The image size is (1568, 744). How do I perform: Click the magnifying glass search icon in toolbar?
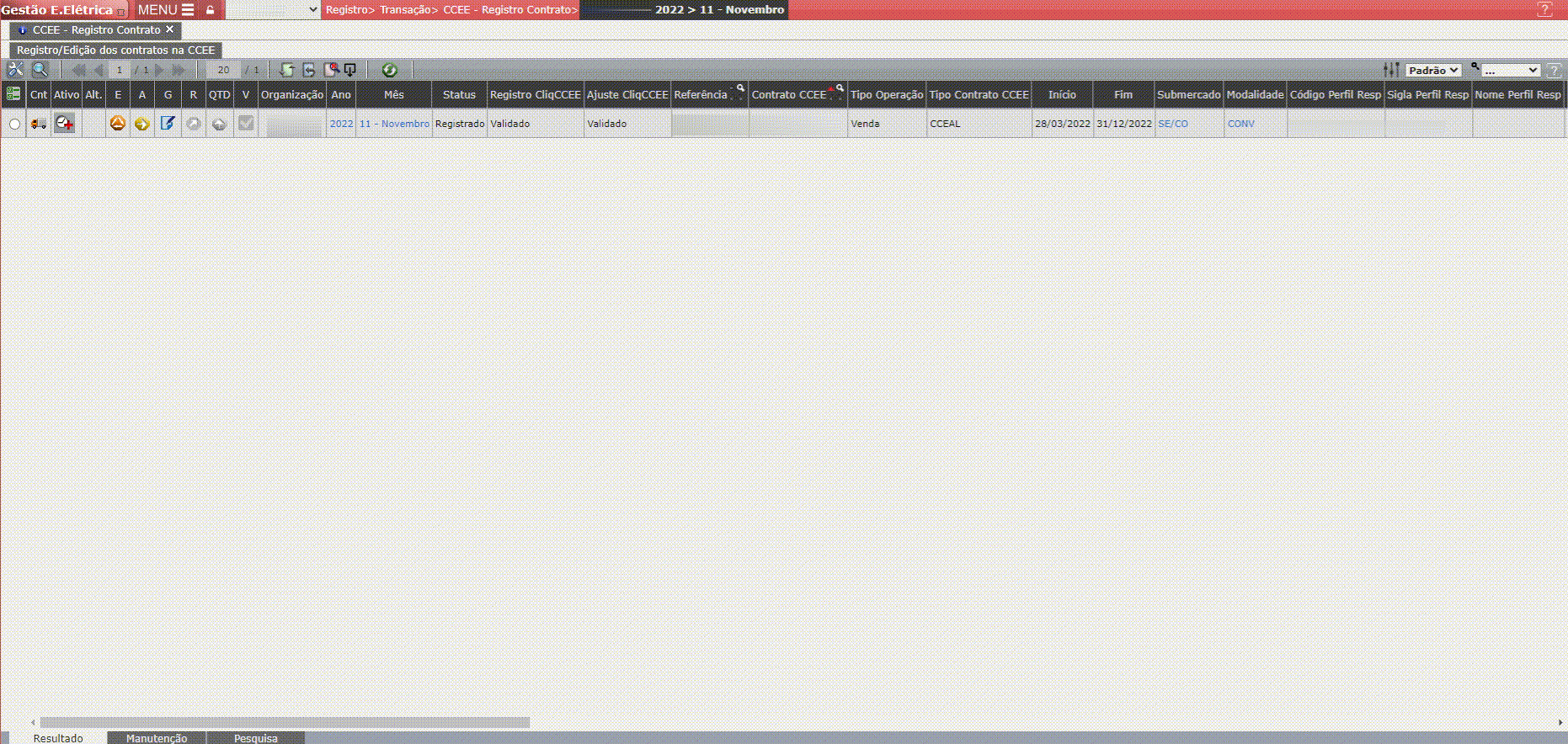[40, 70]
